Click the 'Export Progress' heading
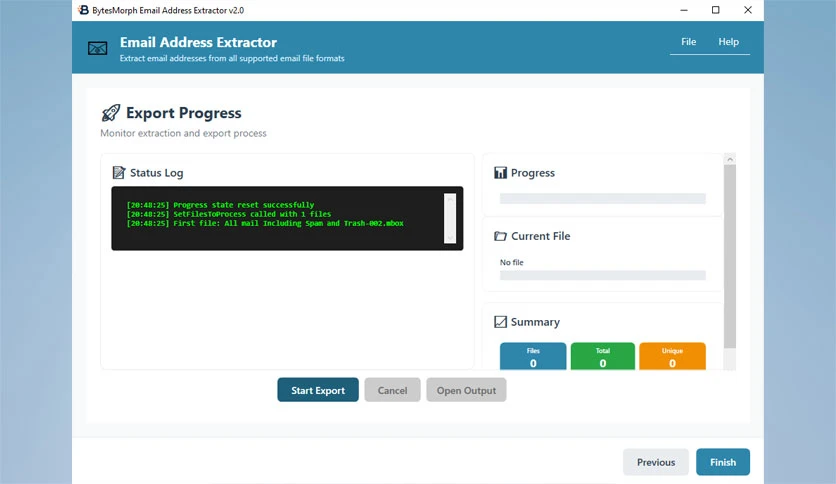The height and width of the screenshot is (484, 836). point(183,113)
